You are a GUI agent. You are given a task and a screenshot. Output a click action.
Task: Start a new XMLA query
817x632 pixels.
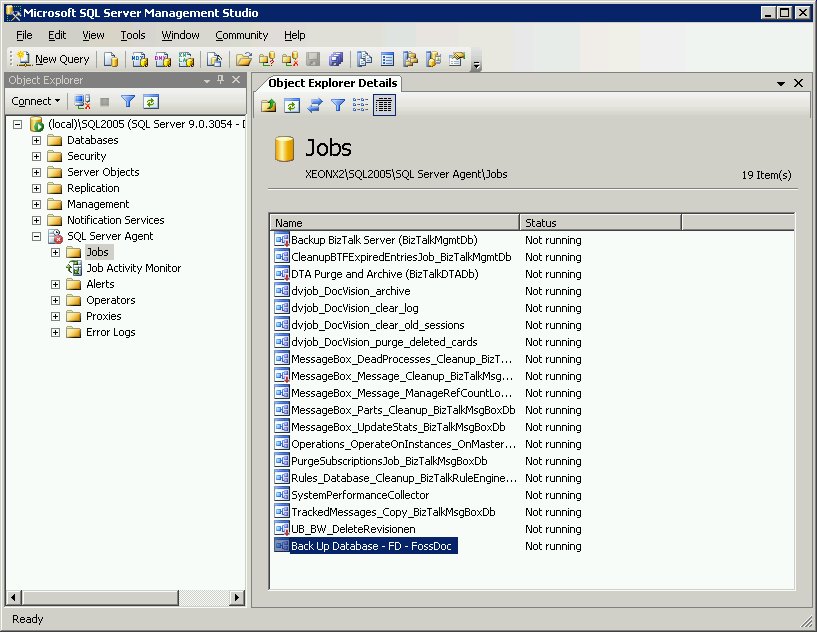[186, 59]
